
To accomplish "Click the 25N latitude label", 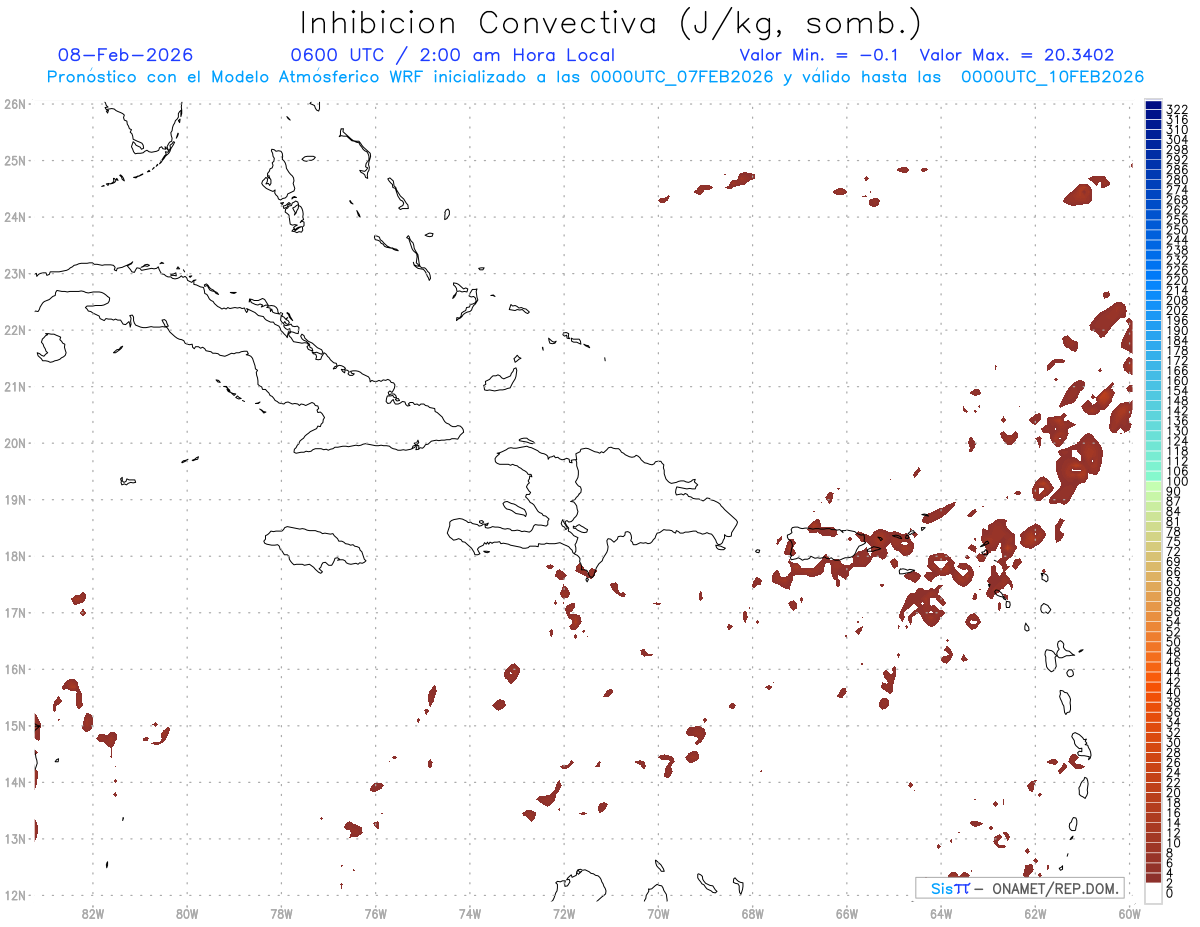I will (14, 160).
